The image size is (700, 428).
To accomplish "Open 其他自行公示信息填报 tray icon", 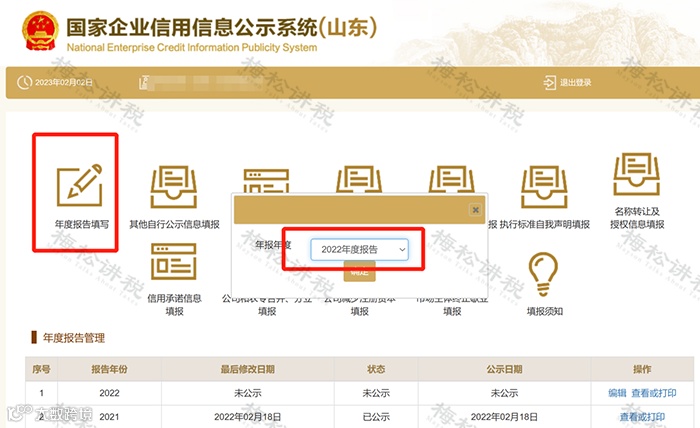I will tap(174, 187).
